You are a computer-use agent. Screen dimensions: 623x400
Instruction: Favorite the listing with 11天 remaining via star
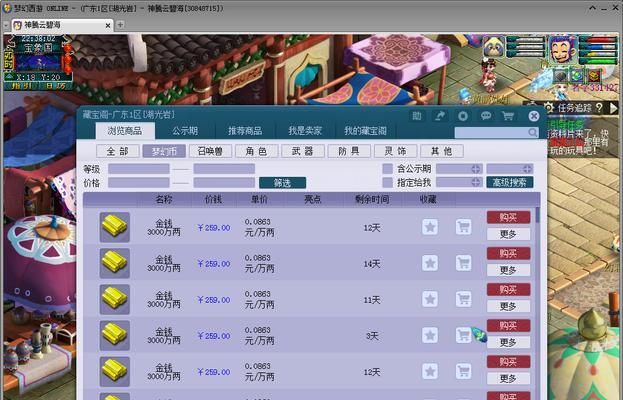click(x=430, y=299)
